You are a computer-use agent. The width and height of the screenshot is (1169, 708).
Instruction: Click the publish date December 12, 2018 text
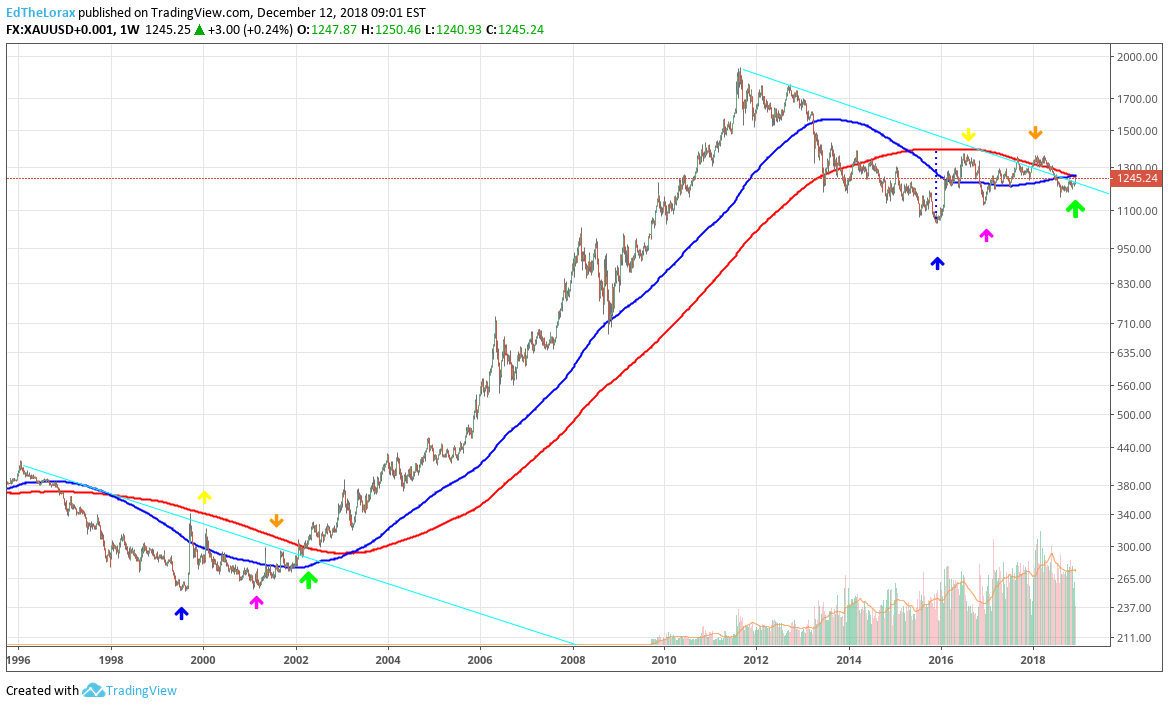click(311, 13)
